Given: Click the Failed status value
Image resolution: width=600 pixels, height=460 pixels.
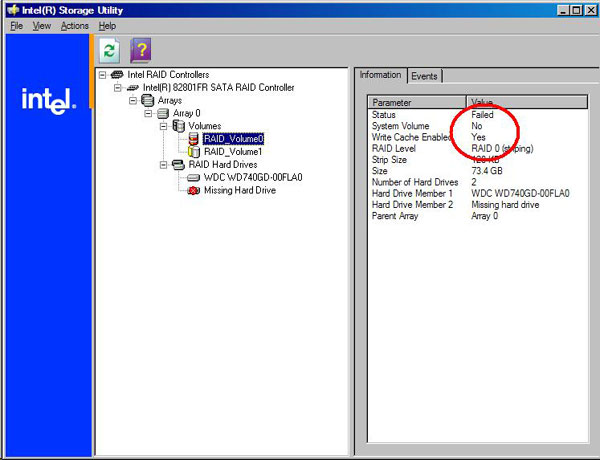Looking at the screenshot, I should (x=483, y=114).
